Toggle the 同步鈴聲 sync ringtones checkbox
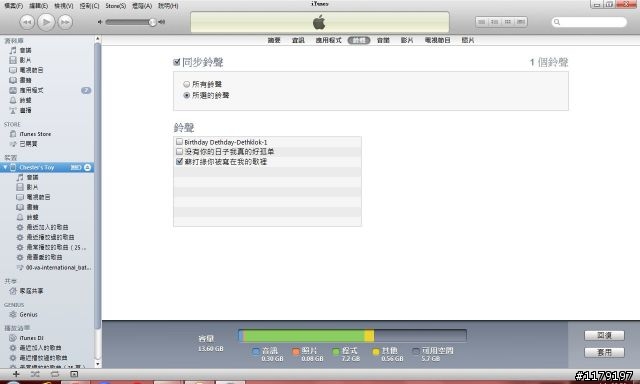640x384 pixels. click(x=177, y=62)
